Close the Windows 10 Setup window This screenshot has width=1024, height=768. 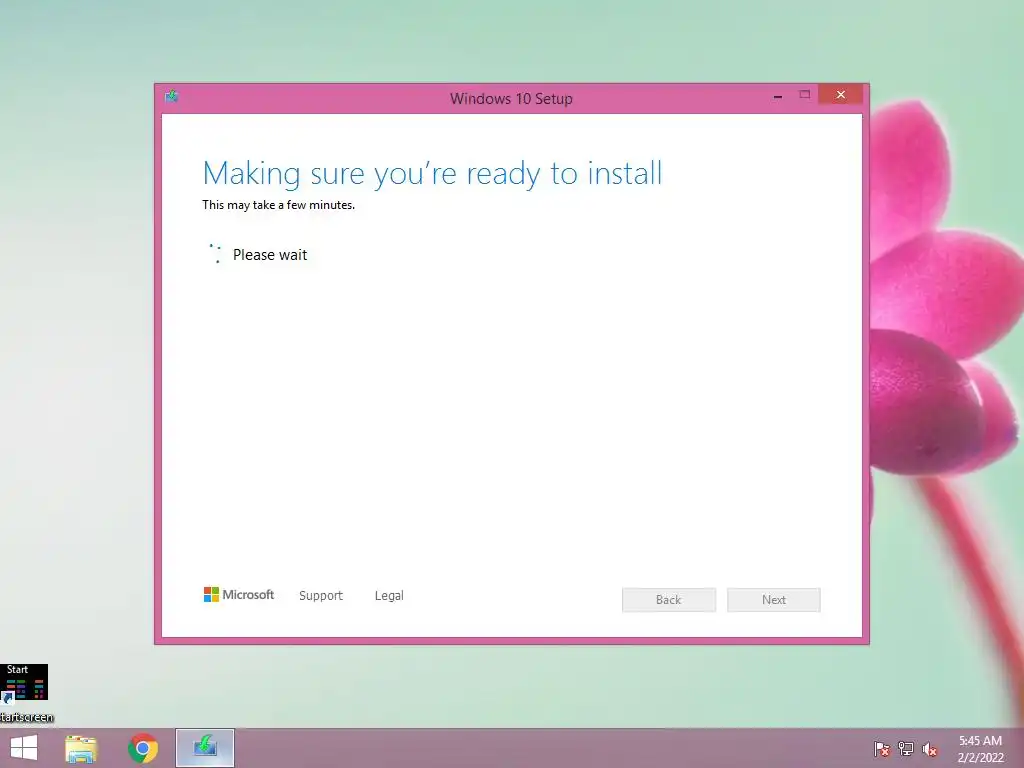click(x=840, y=95)
